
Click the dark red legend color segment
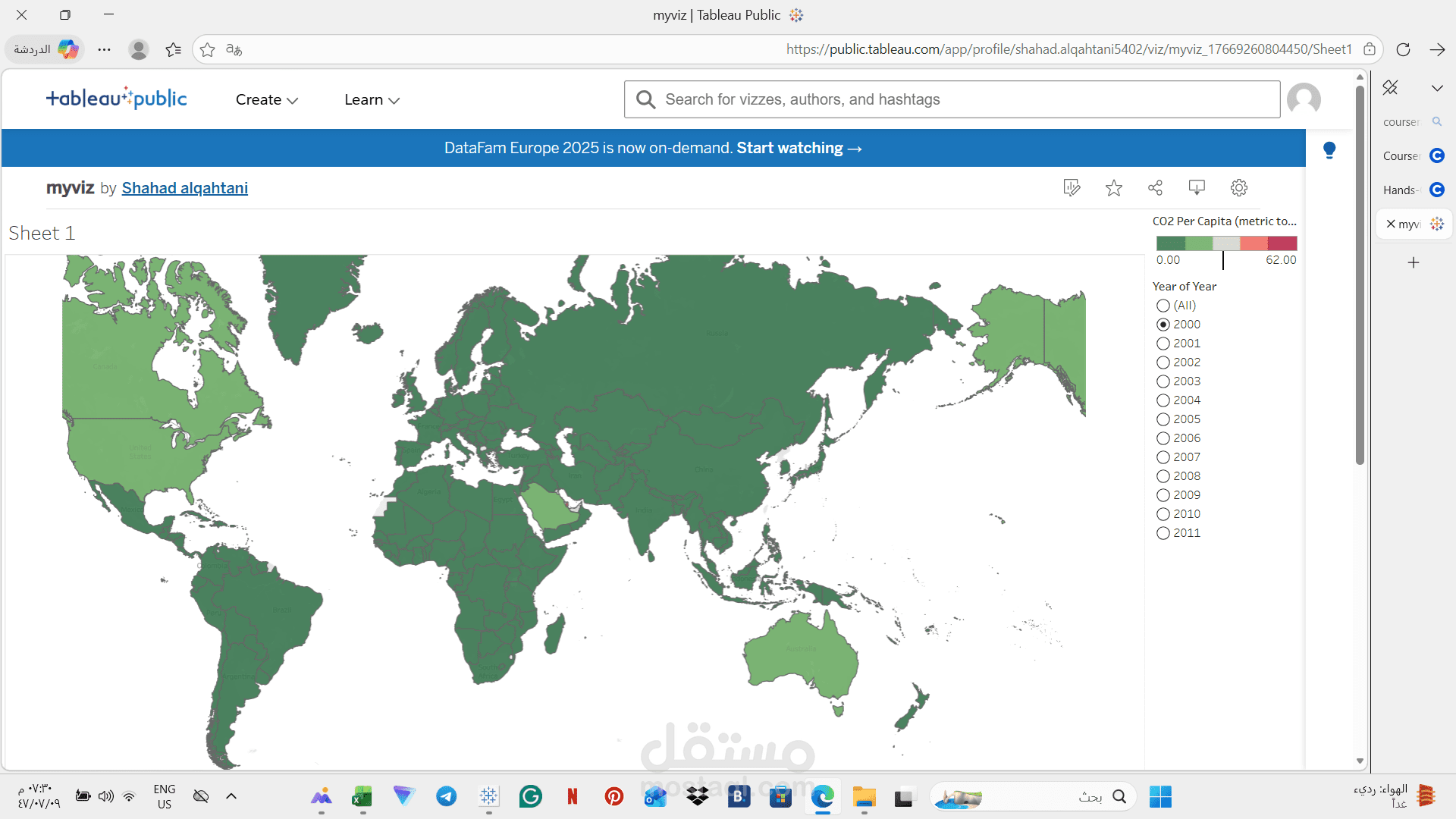[1282, 243]
